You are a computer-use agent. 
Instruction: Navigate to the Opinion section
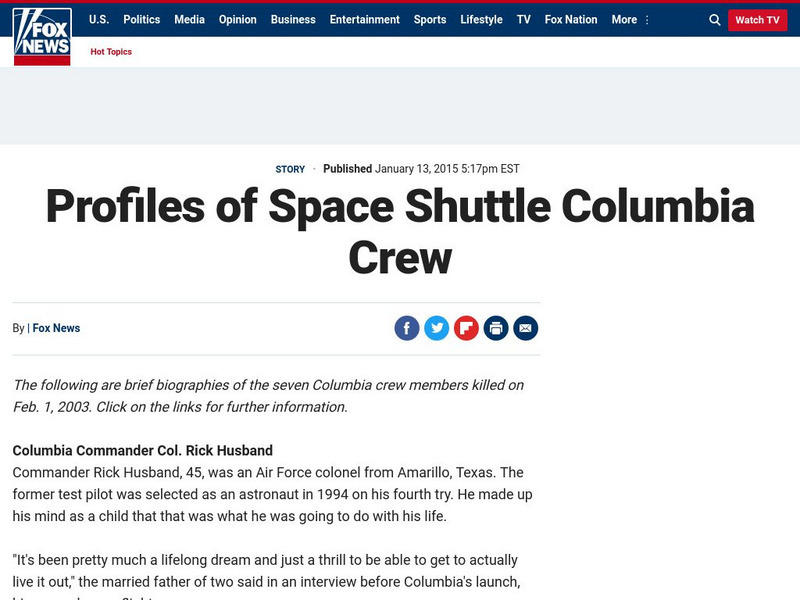238,20
